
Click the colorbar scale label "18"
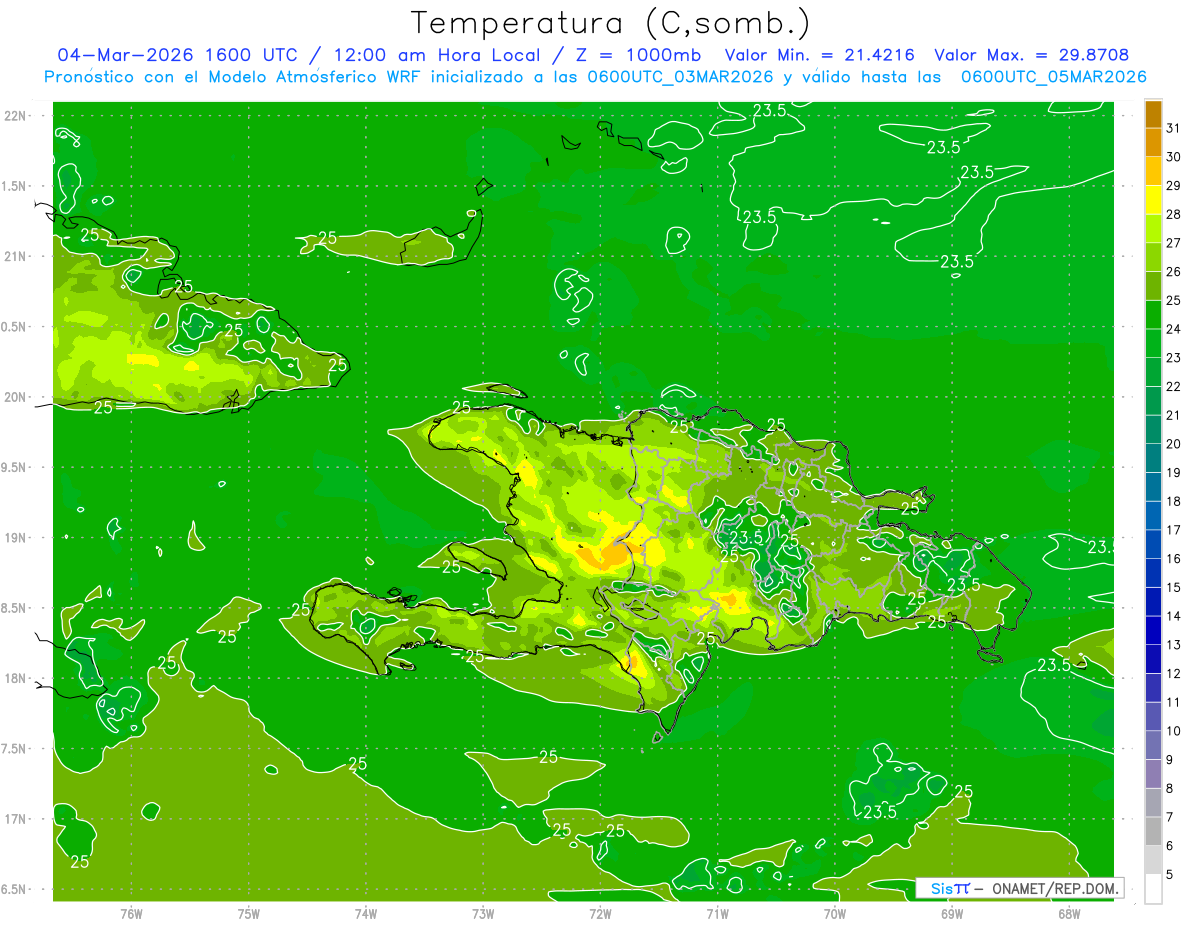(x=1174, y=501)
